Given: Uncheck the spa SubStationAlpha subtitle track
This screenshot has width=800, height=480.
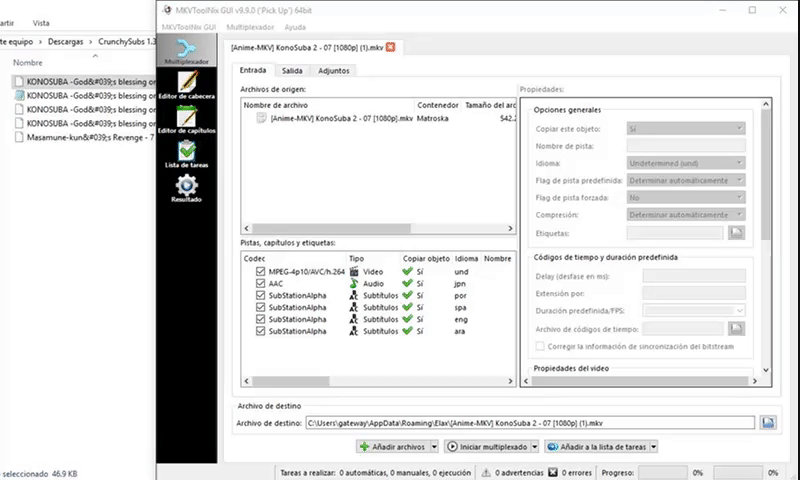Looking at the screenshot, I should pos(261,307).
